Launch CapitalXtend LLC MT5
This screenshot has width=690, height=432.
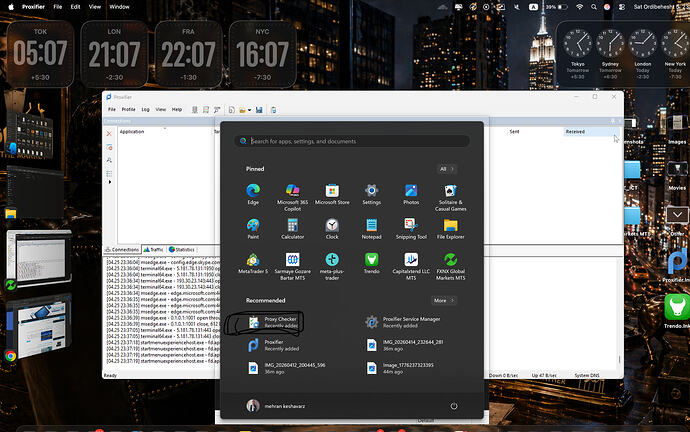tap(411, 267)
